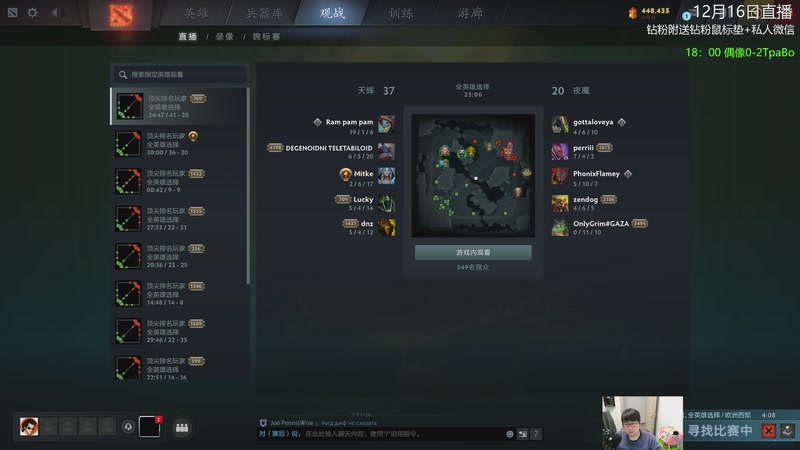This screenshot has height=450, width=800.
Task: Open the party members icon in the bottom bar
Action: [x=182, y=428]
